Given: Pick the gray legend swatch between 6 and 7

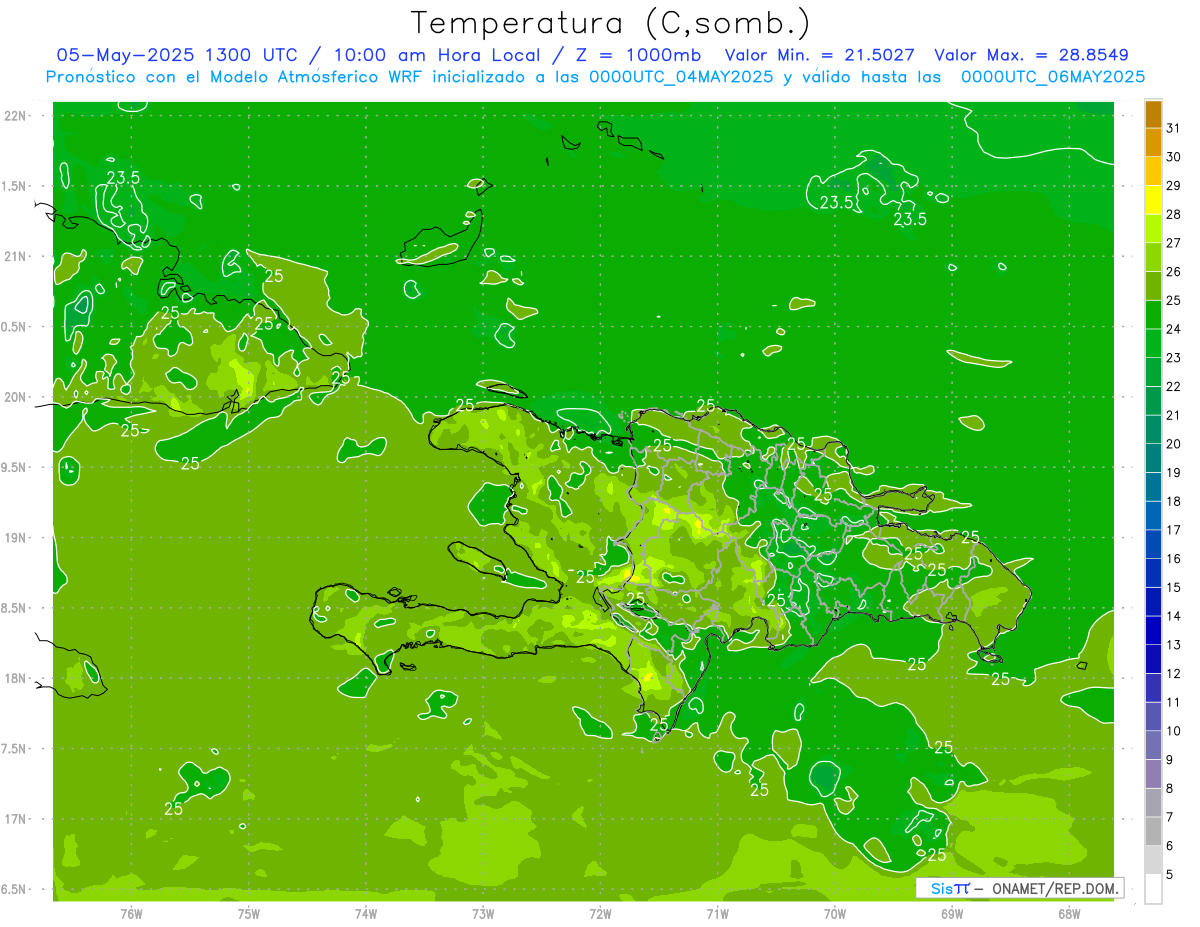Looking at the screenshot, I should pyautogui.click(x=1153, y=831).
